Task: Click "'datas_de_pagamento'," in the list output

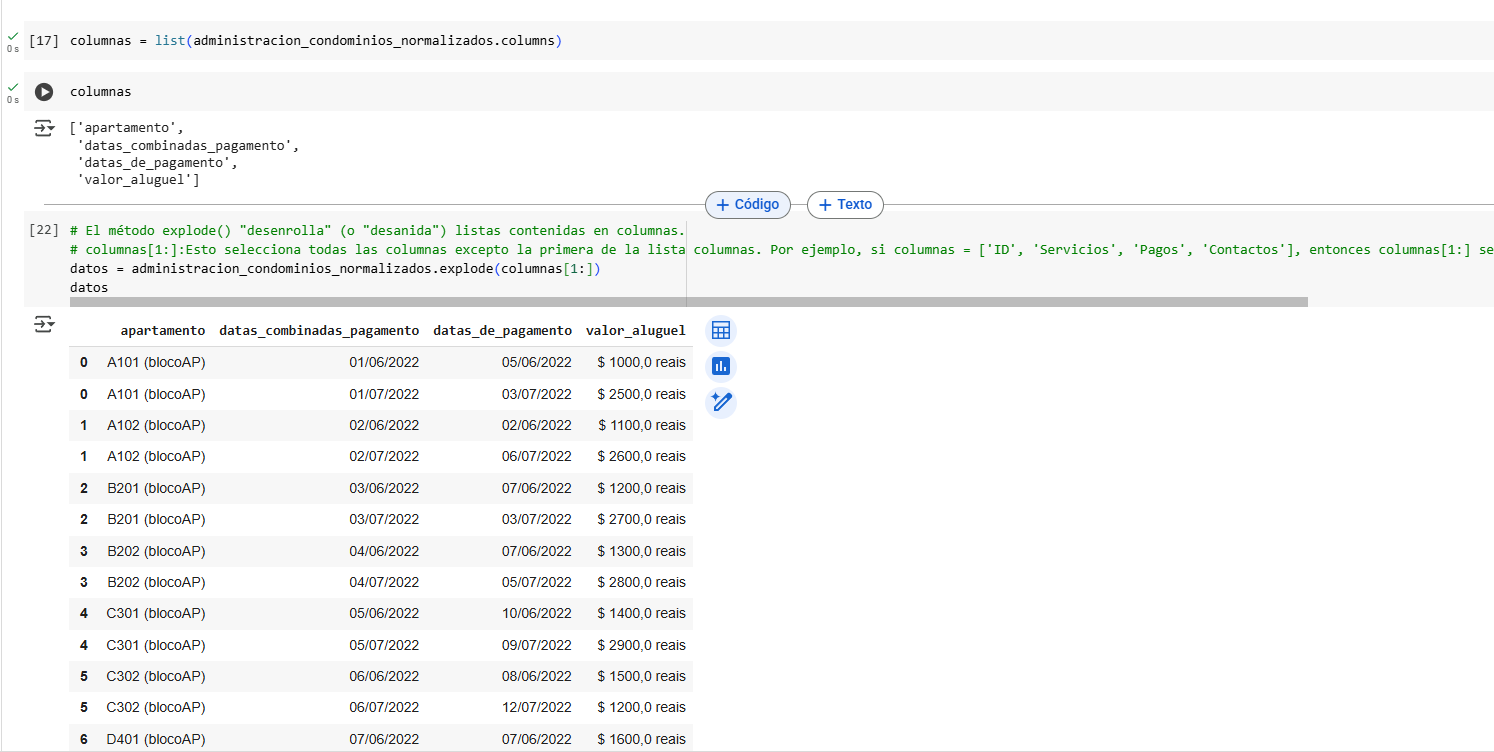Action: 158,162
